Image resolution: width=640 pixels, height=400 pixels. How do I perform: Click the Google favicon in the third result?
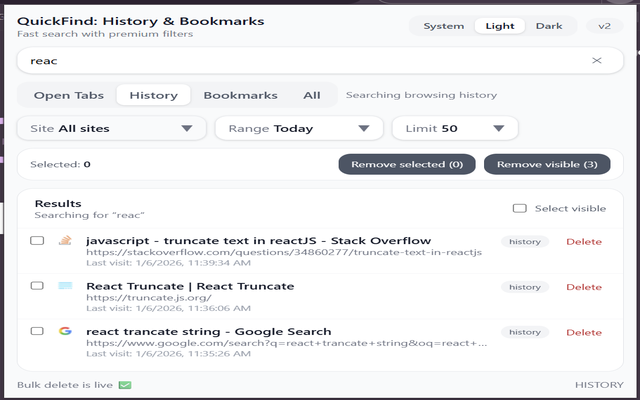(x=65, y=331)
